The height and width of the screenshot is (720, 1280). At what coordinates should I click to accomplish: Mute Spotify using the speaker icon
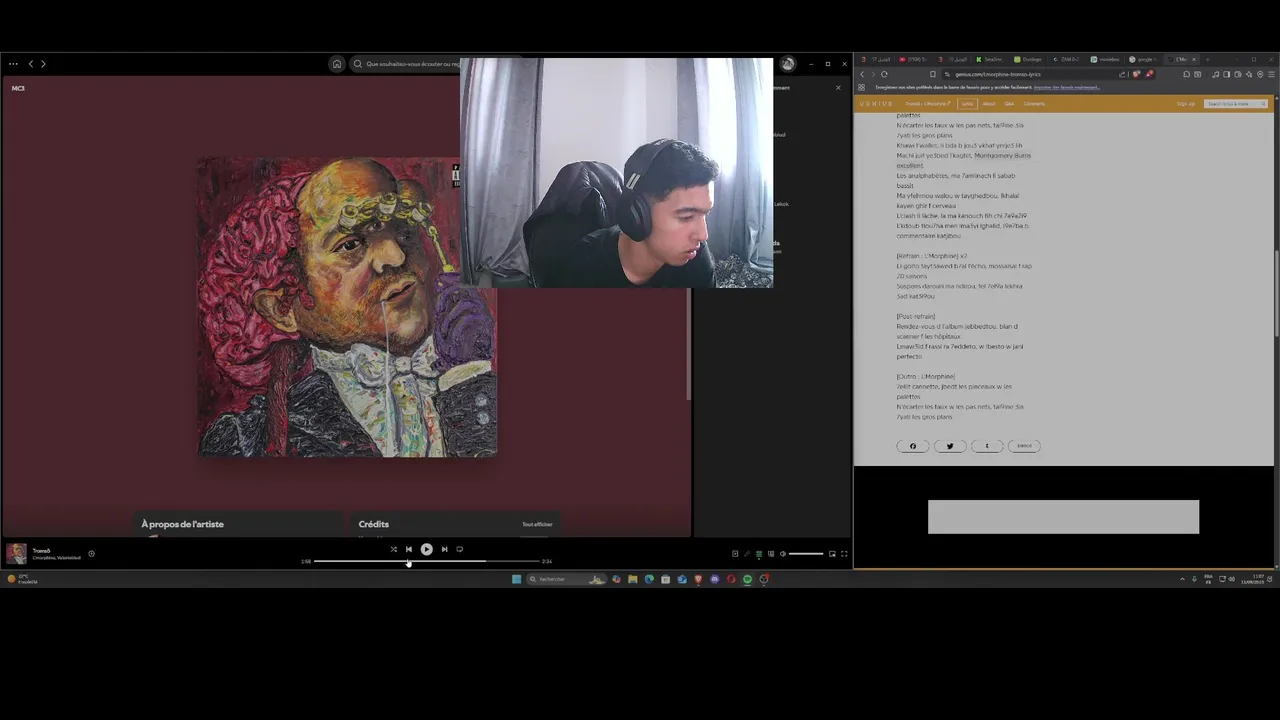[783, 554]
